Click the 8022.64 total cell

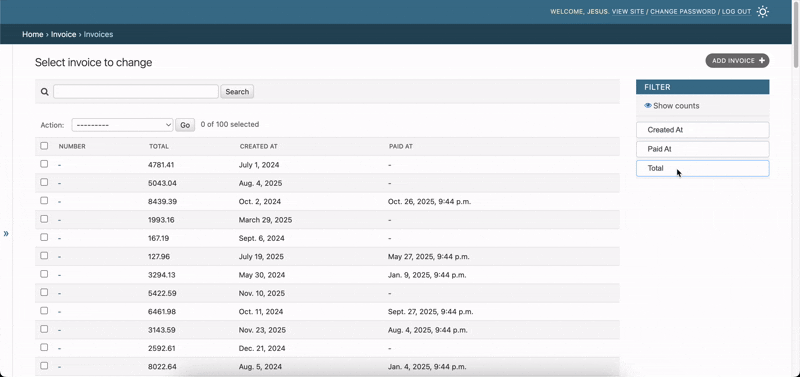tap(162, 367)
